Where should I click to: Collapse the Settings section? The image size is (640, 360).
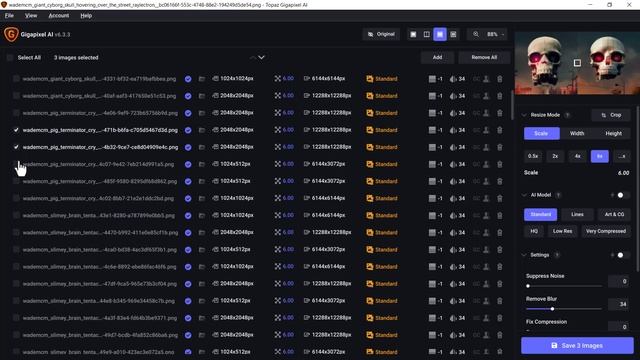tap(524, 255)
